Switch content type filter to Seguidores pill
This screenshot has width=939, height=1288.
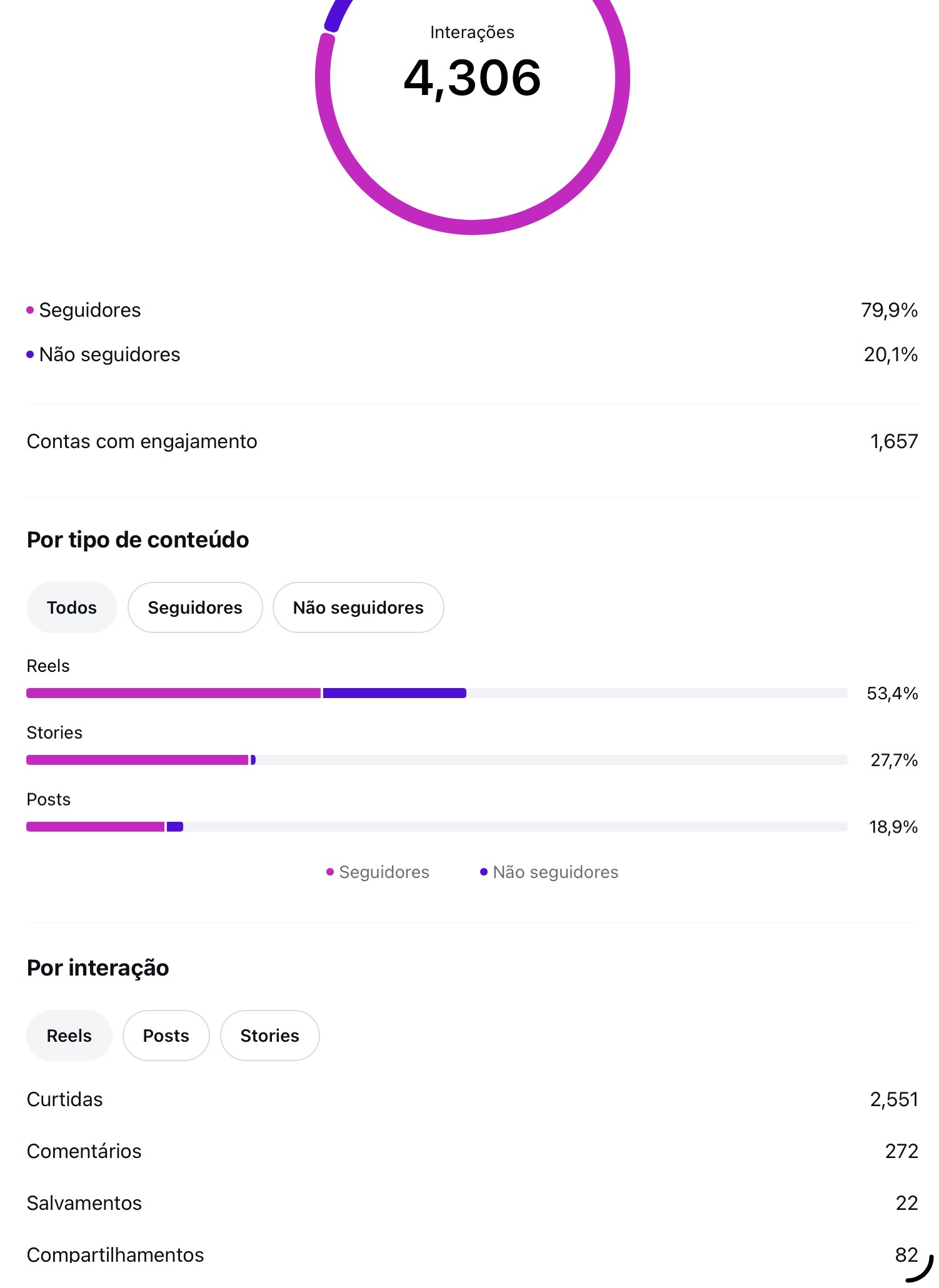(x=195, y=607)
